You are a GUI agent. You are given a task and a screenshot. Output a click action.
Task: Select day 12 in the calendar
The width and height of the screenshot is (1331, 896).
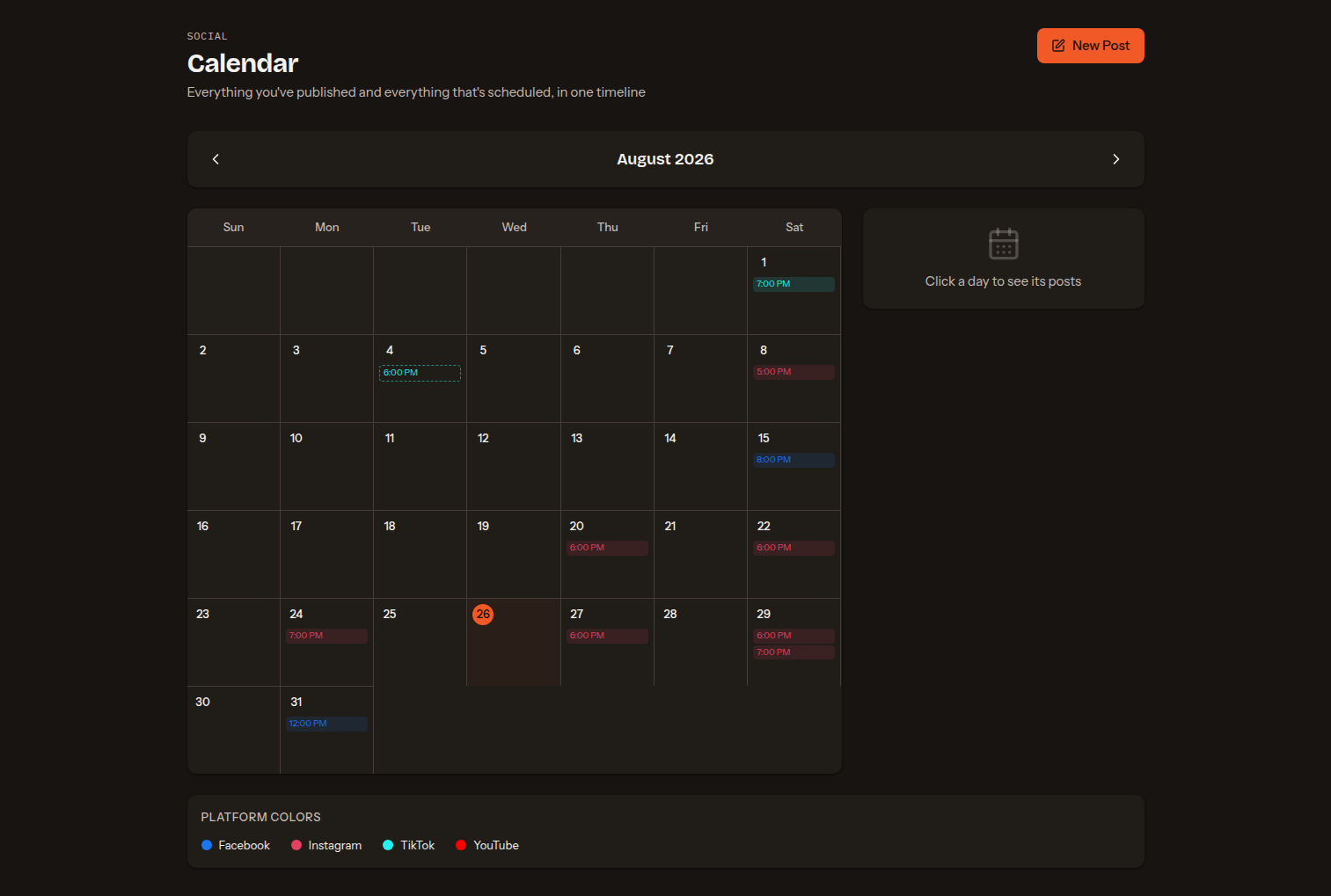coord(514,466)
